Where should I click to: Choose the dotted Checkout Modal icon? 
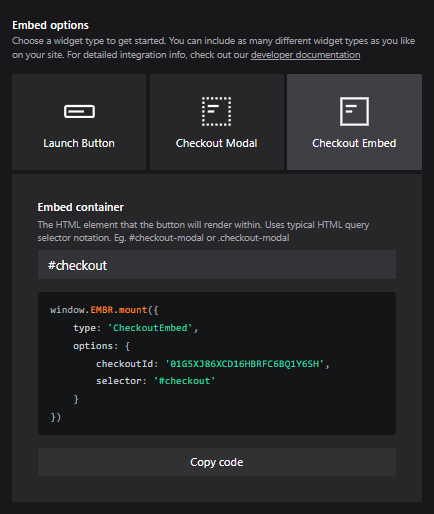pyautogui.click(x=216, y=111)
